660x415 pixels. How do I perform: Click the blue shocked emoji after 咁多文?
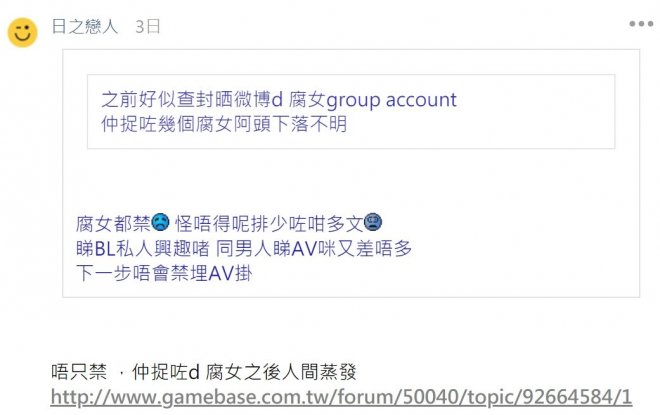point(373,222)
